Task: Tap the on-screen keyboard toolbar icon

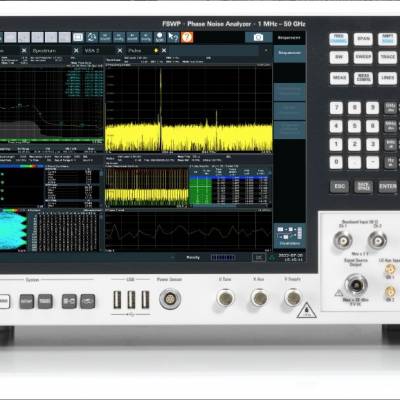Action: tap(78, 37)
